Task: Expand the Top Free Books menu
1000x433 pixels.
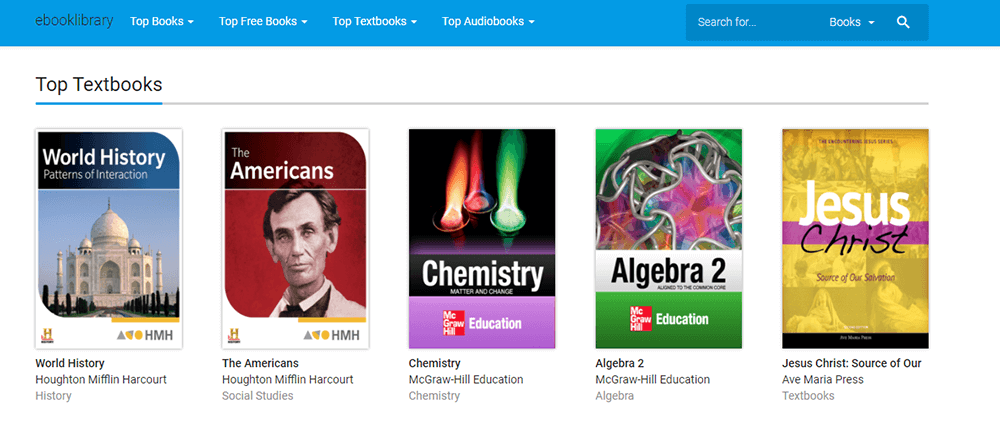Action: [263, 21]
